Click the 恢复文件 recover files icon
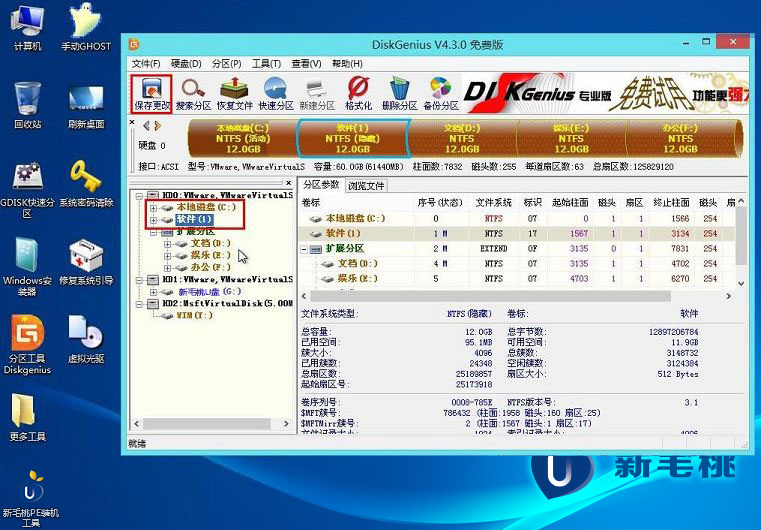This screenshot has width=761, height=530. [234, 94]
